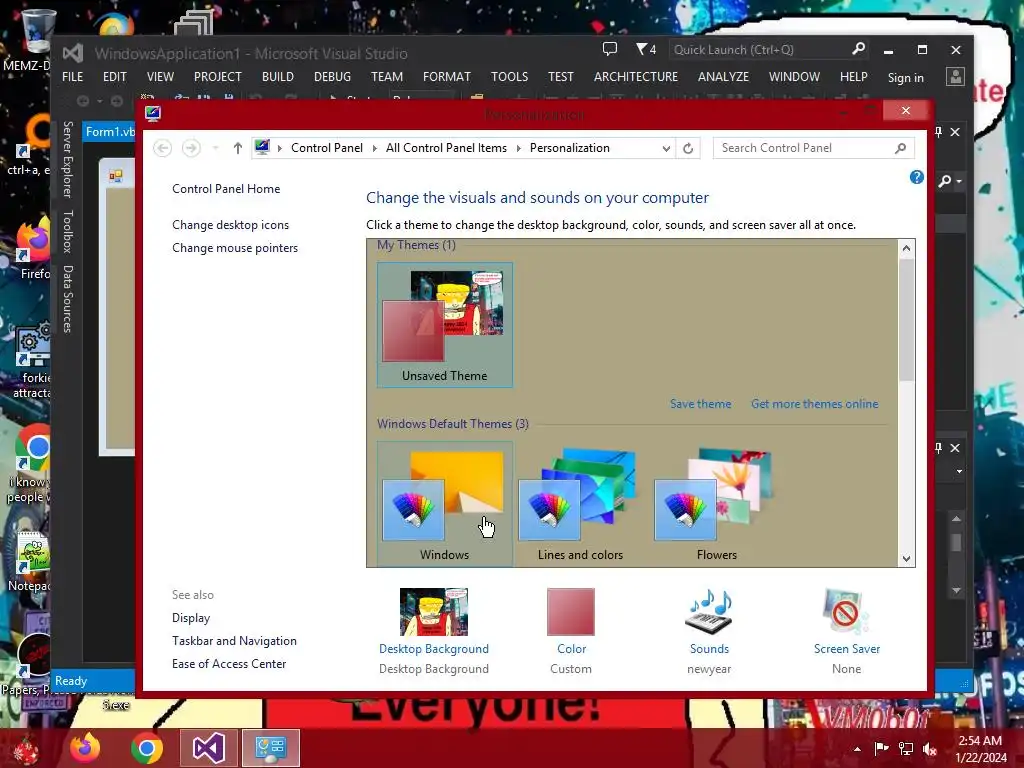Click Quick Launch search magnifier in Visual Studio
The height and width of the screenshot is (768, 1024).
pyautogui.click(x=858, y=49)
